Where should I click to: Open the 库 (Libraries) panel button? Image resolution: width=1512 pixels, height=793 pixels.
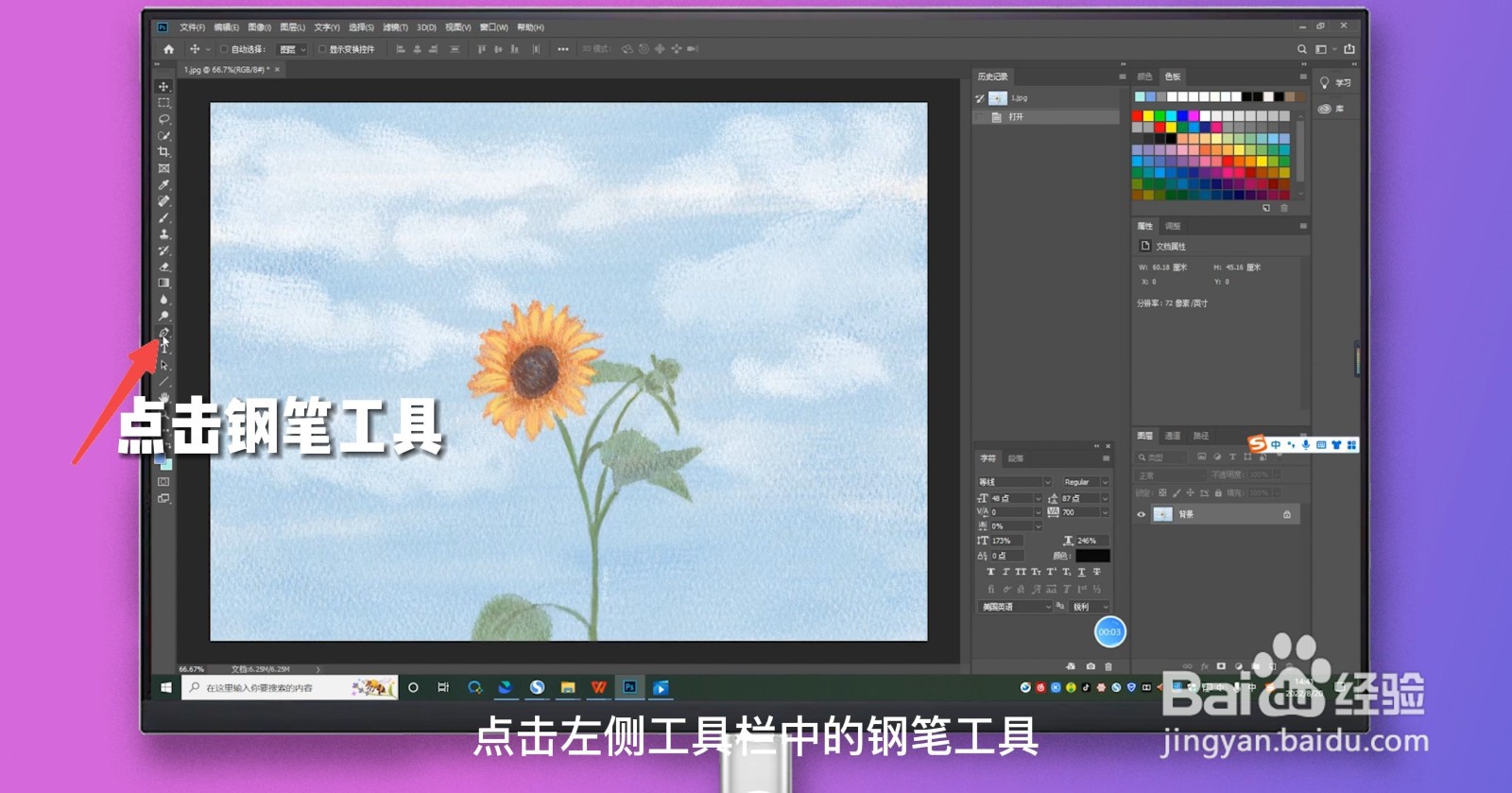point(1332,109)
